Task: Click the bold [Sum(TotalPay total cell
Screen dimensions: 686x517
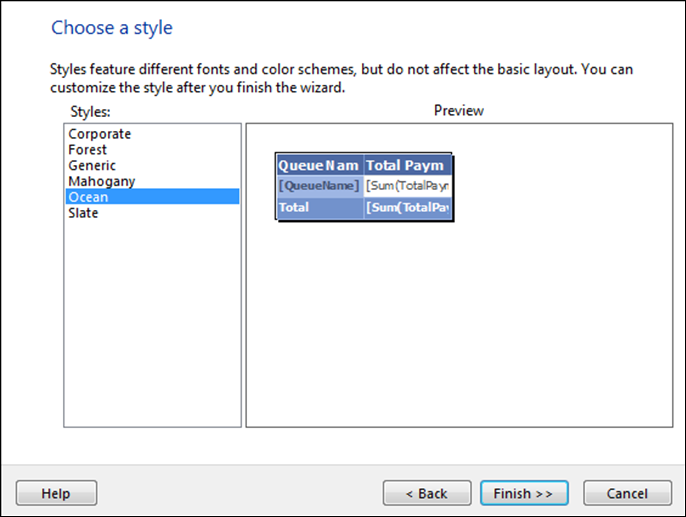Action: [x=407, y=207]
